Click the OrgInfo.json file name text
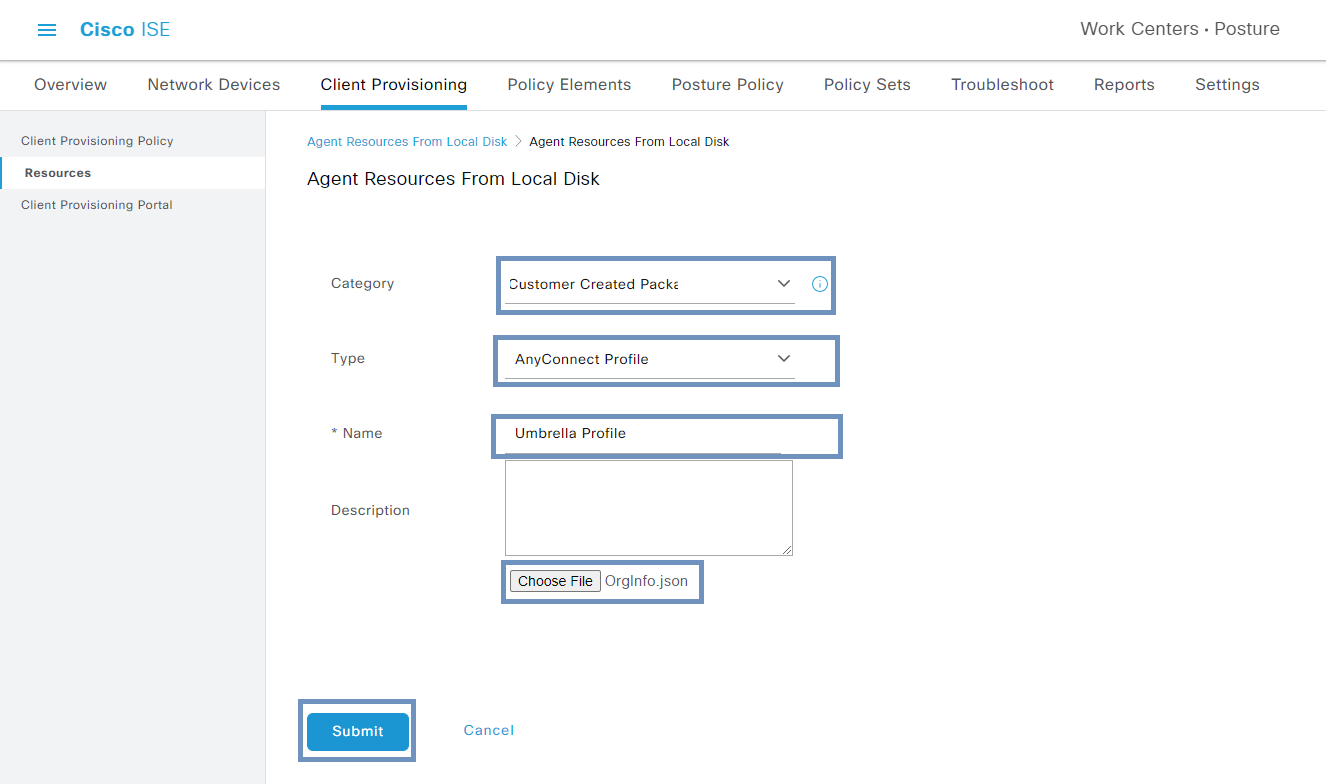Screen dimensions: 1326x784 pos(646,581)
